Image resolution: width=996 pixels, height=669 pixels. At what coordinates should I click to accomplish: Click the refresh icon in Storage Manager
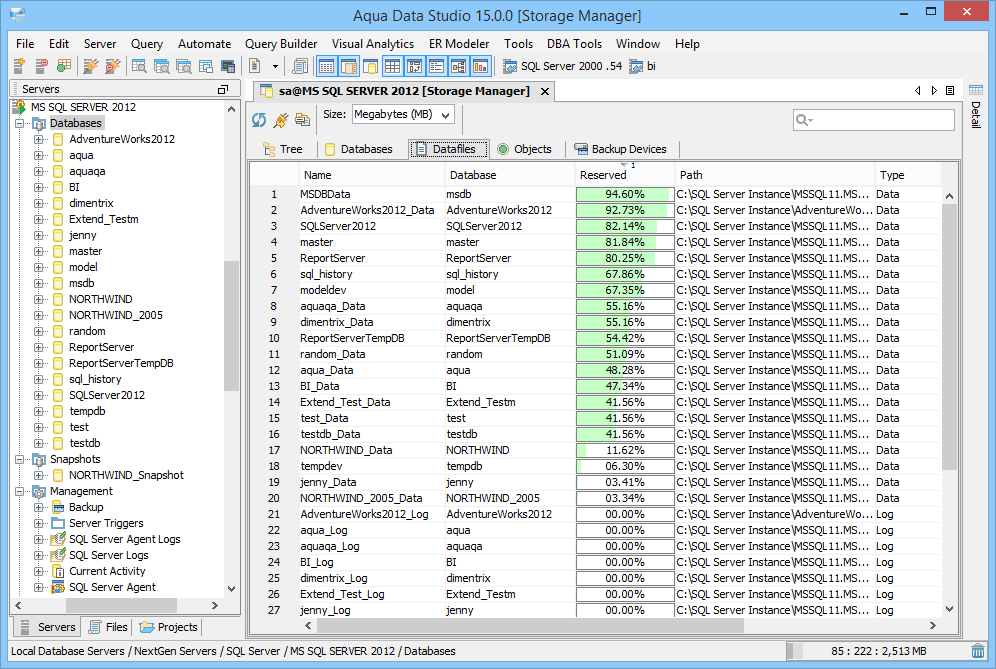pyautogui.click(x=259, y=119)
